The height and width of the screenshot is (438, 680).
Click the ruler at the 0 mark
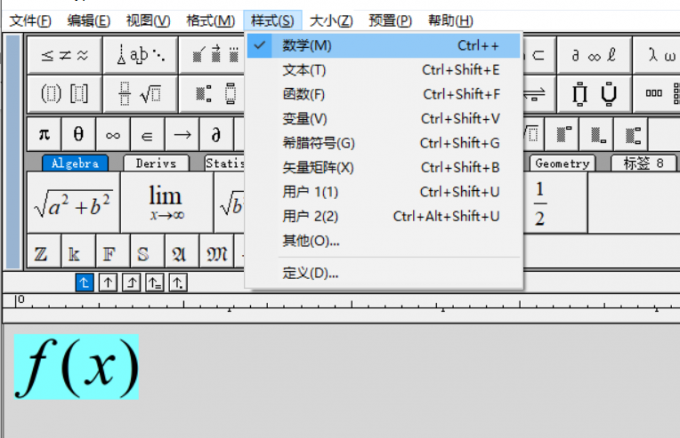(x=18, y=301)
